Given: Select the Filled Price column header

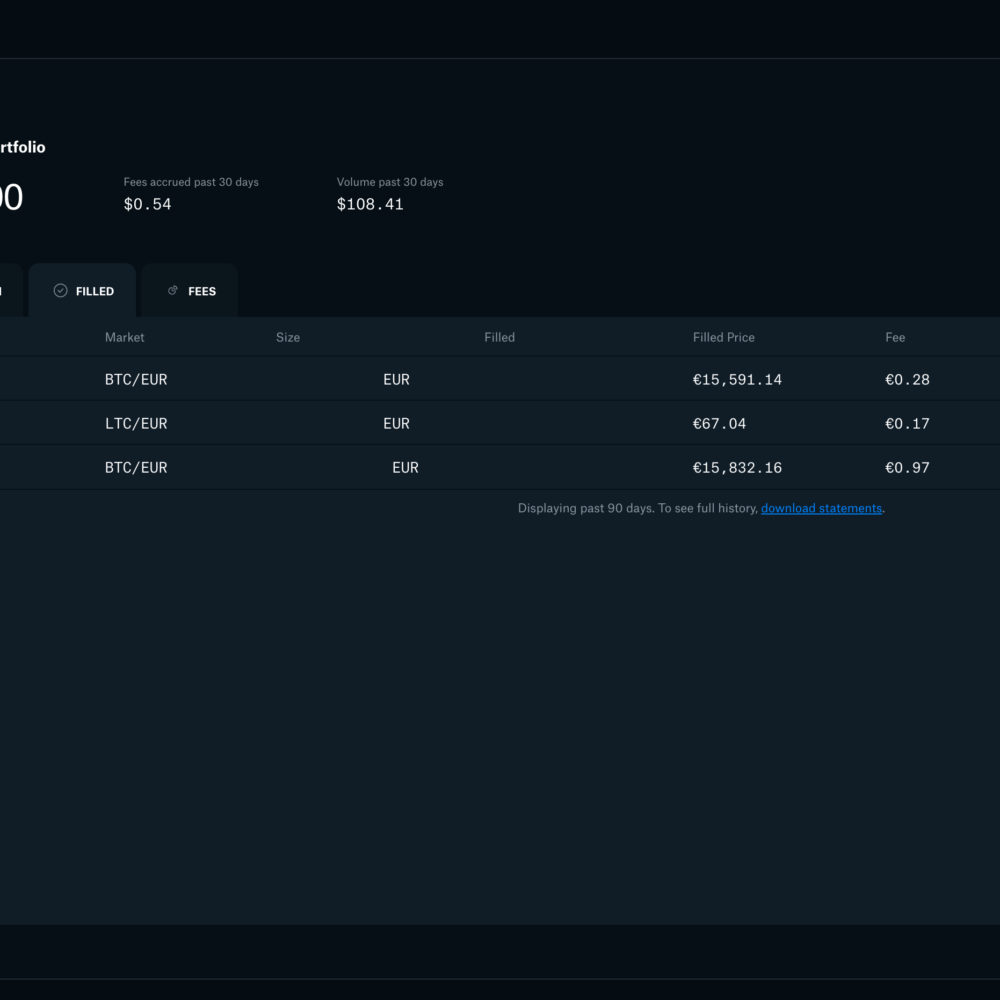Looking at the screenshot, I should click(x=723, y=338).
